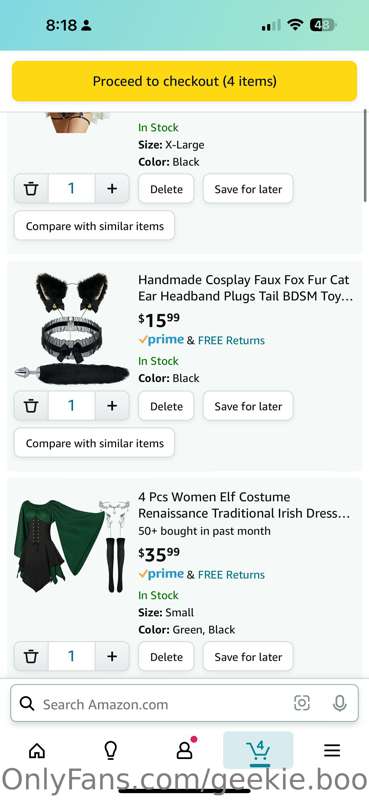Tap trash icon for Cat Ear Headband item

(31, 406)
